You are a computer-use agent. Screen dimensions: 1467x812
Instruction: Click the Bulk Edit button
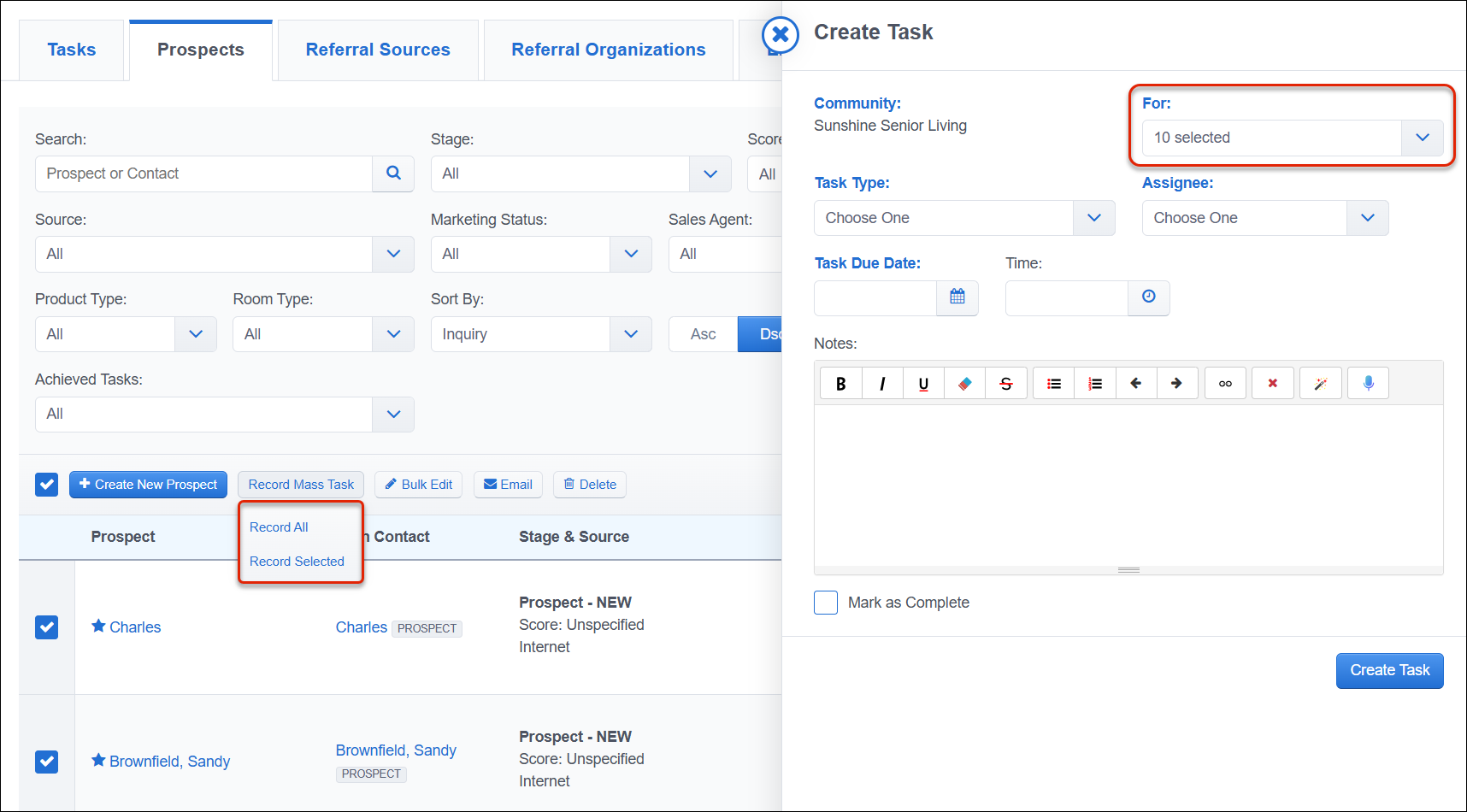pos(419,485)
